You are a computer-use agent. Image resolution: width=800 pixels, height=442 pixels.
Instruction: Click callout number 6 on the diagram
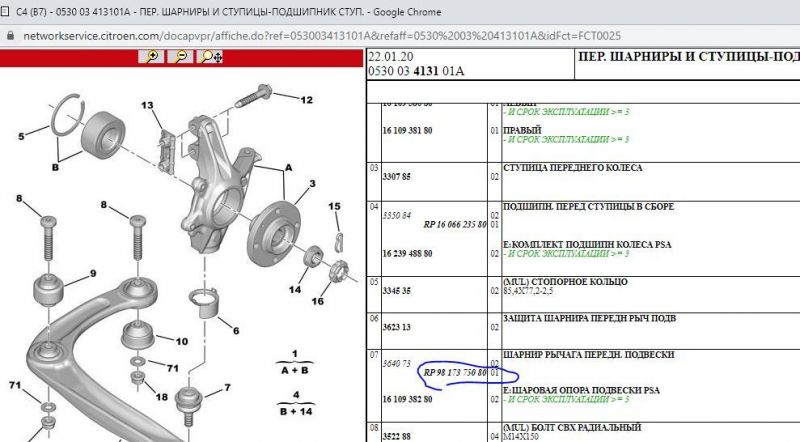point(235,330)
